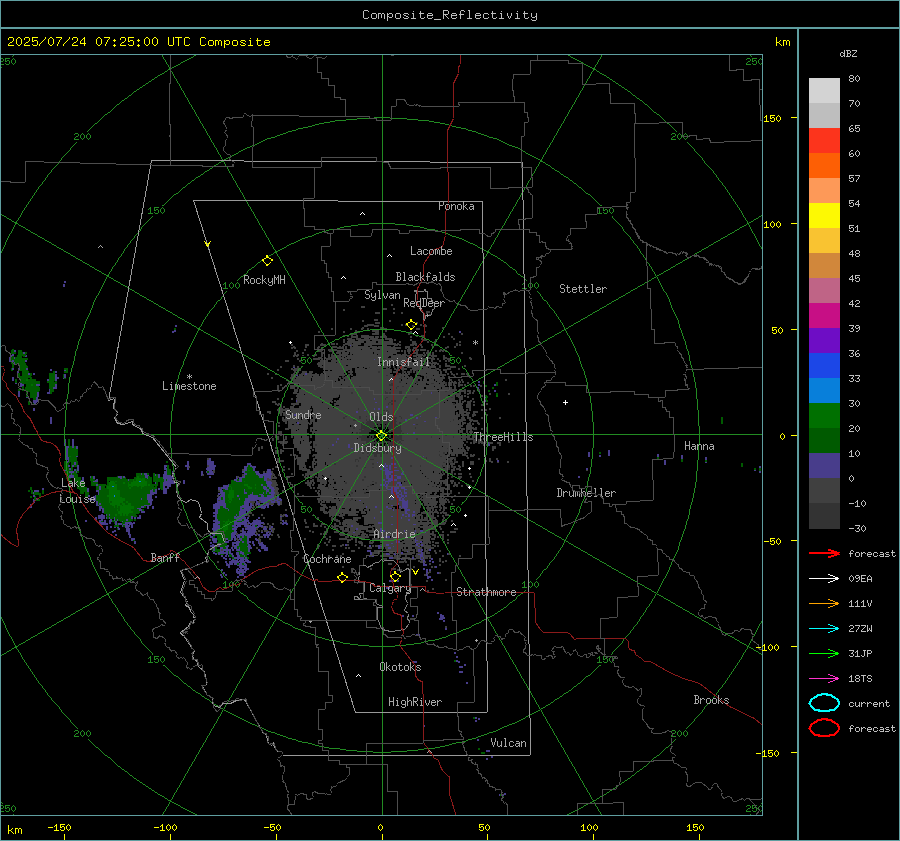Click the white 09EA arrow legend symbol
This screenshot has width=900, height=841.
coord(824,578)
